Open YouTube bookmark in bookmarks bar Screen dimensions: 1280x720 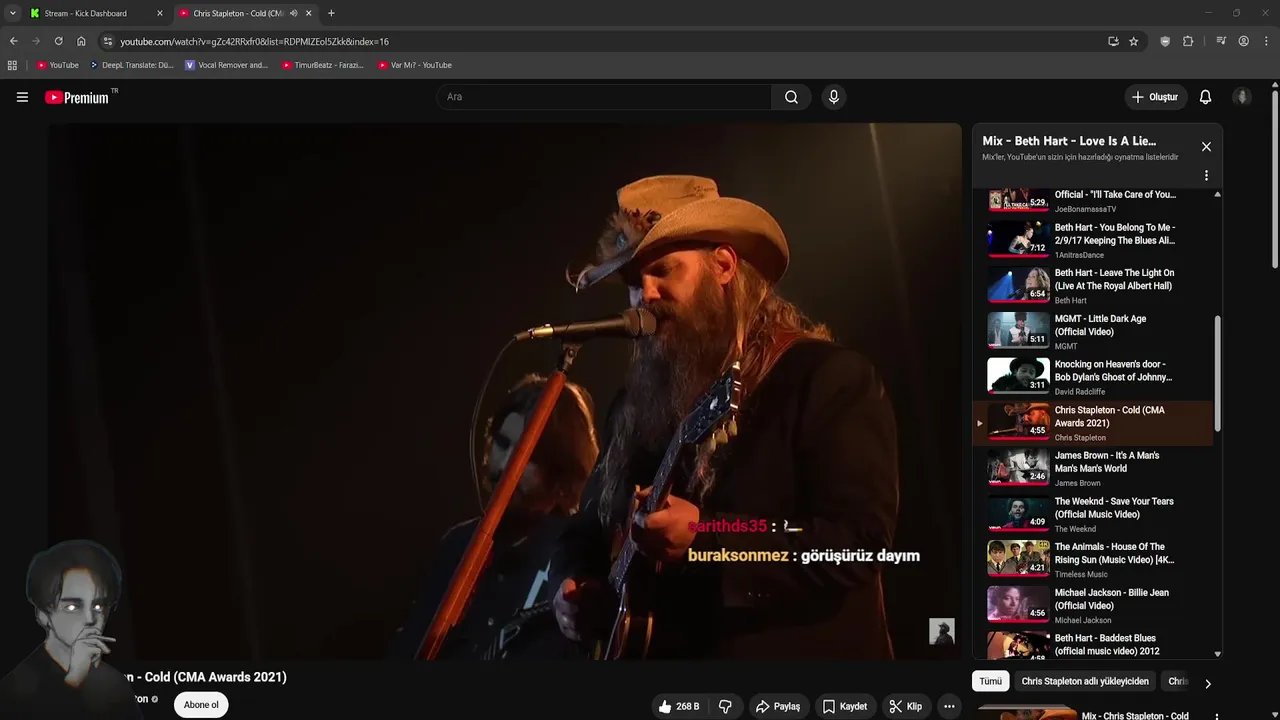point(57,65)
